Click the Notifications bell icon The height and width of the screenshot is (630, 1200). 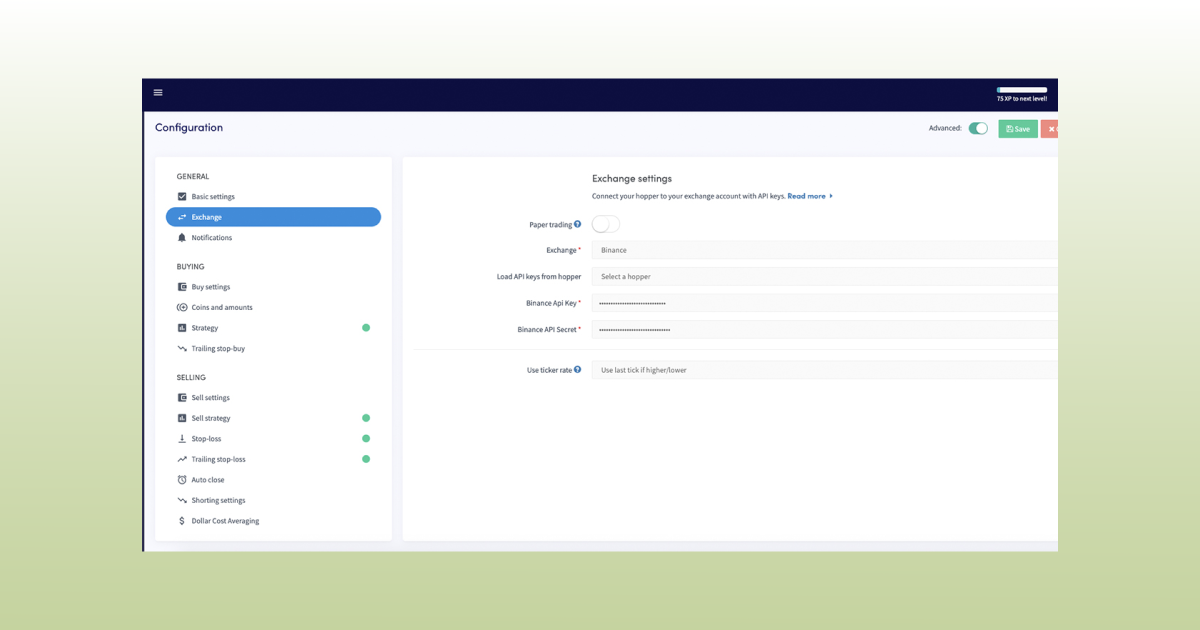point(182,237)
